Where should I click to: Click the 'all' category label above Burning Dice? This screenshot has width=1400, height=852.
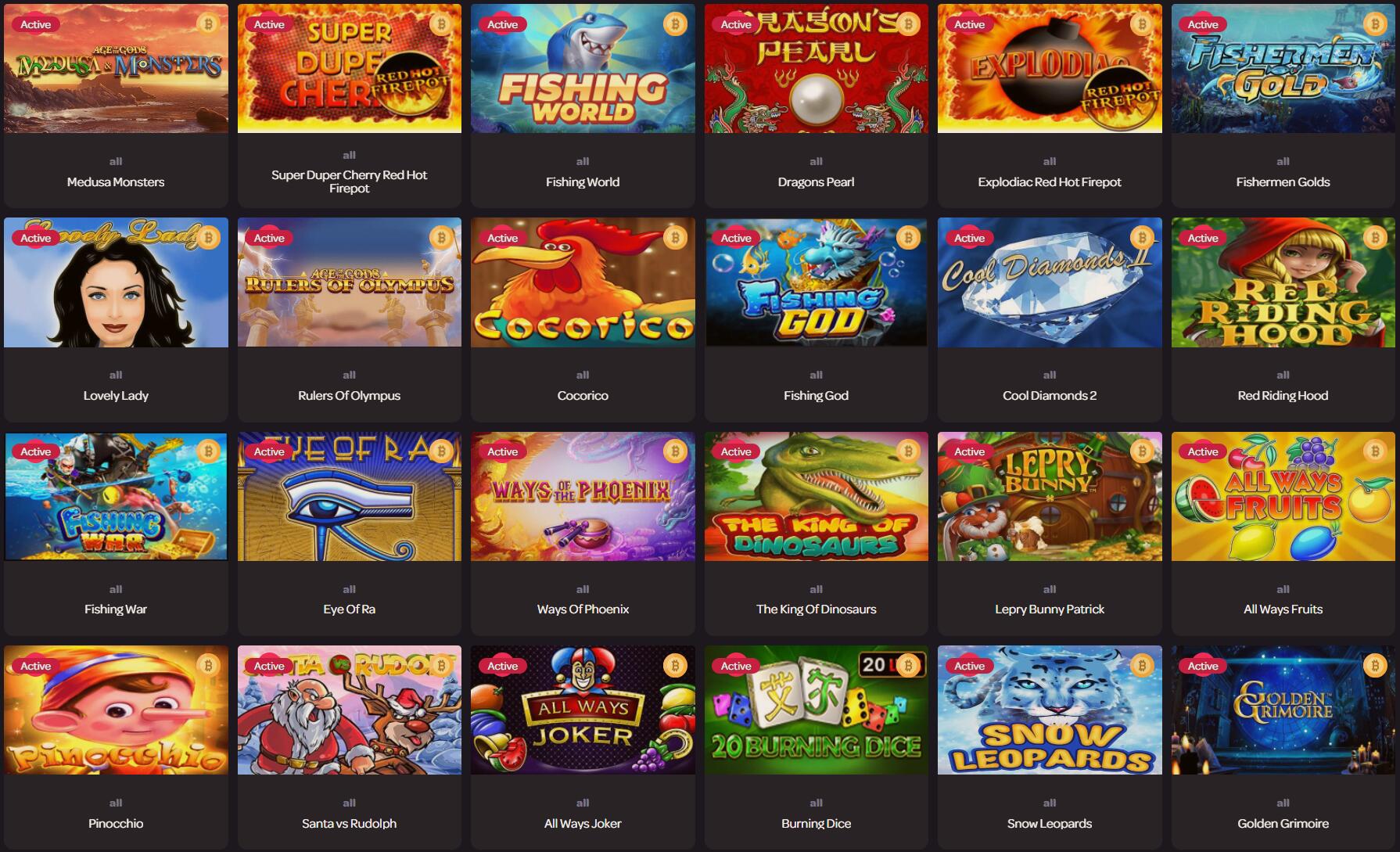point(816,803)
